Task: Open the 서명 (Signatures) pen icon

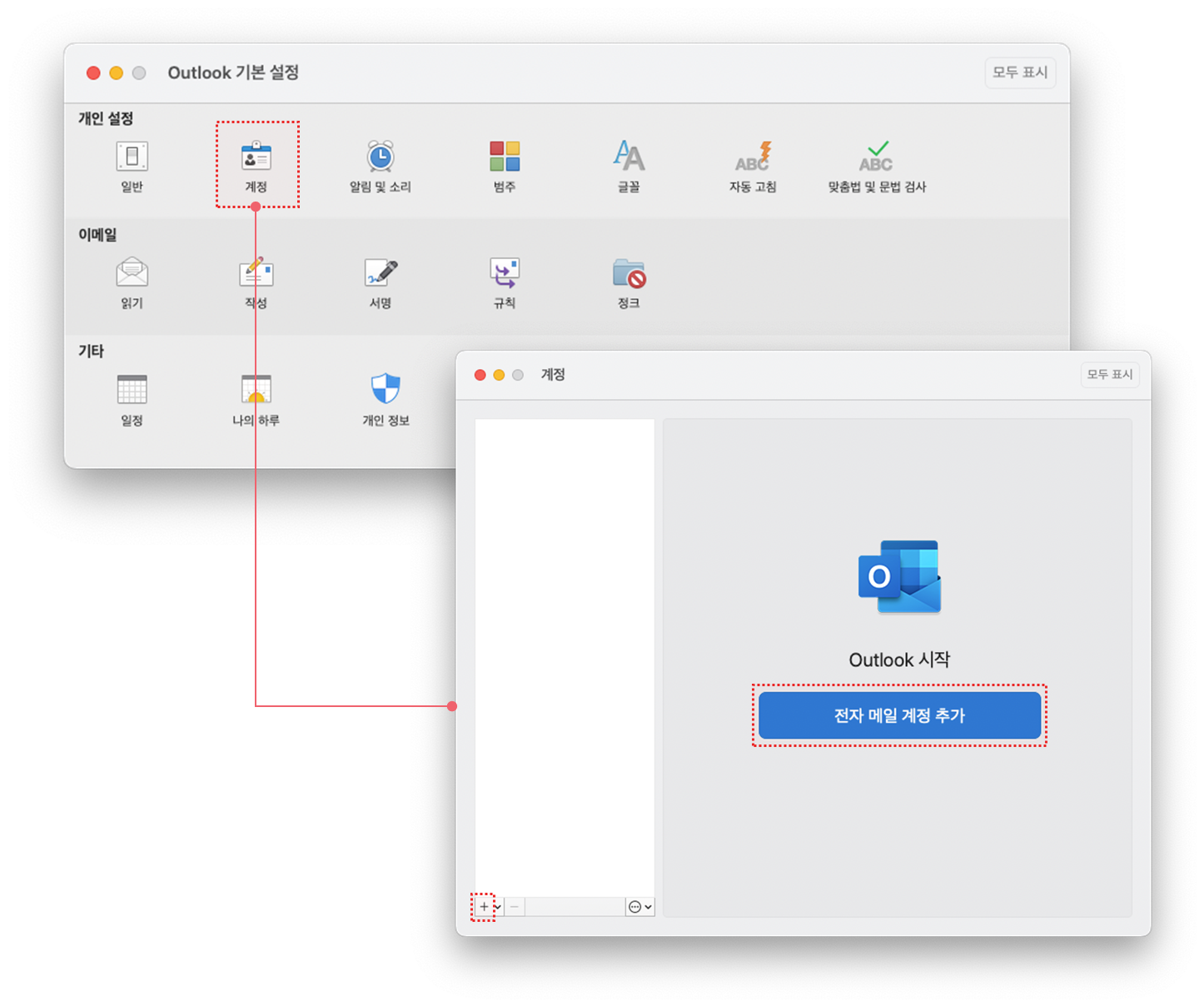Action: point(381,273)
